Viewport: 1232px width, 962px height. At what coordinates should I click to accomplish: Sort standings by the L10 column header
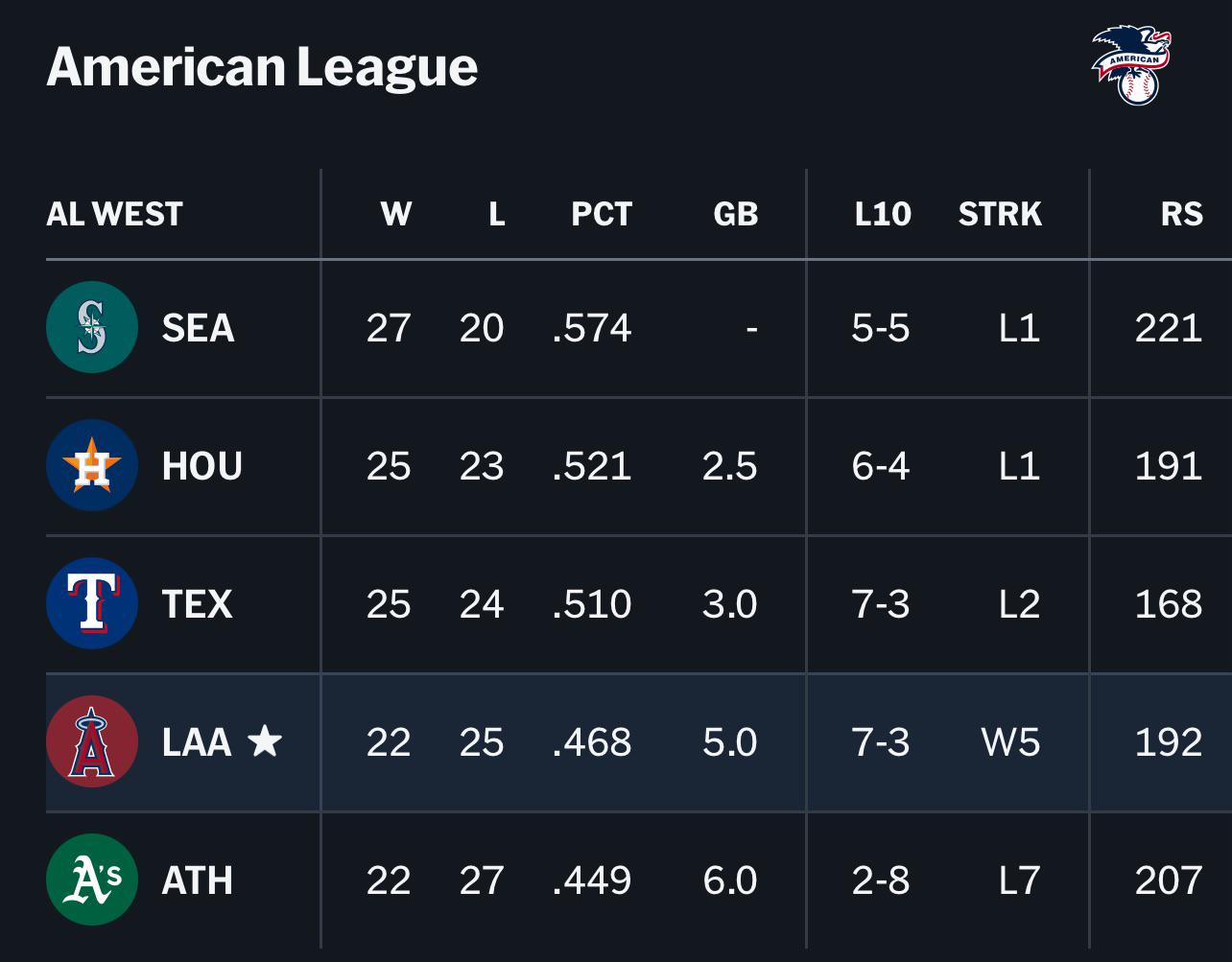(x=883, y=213)
